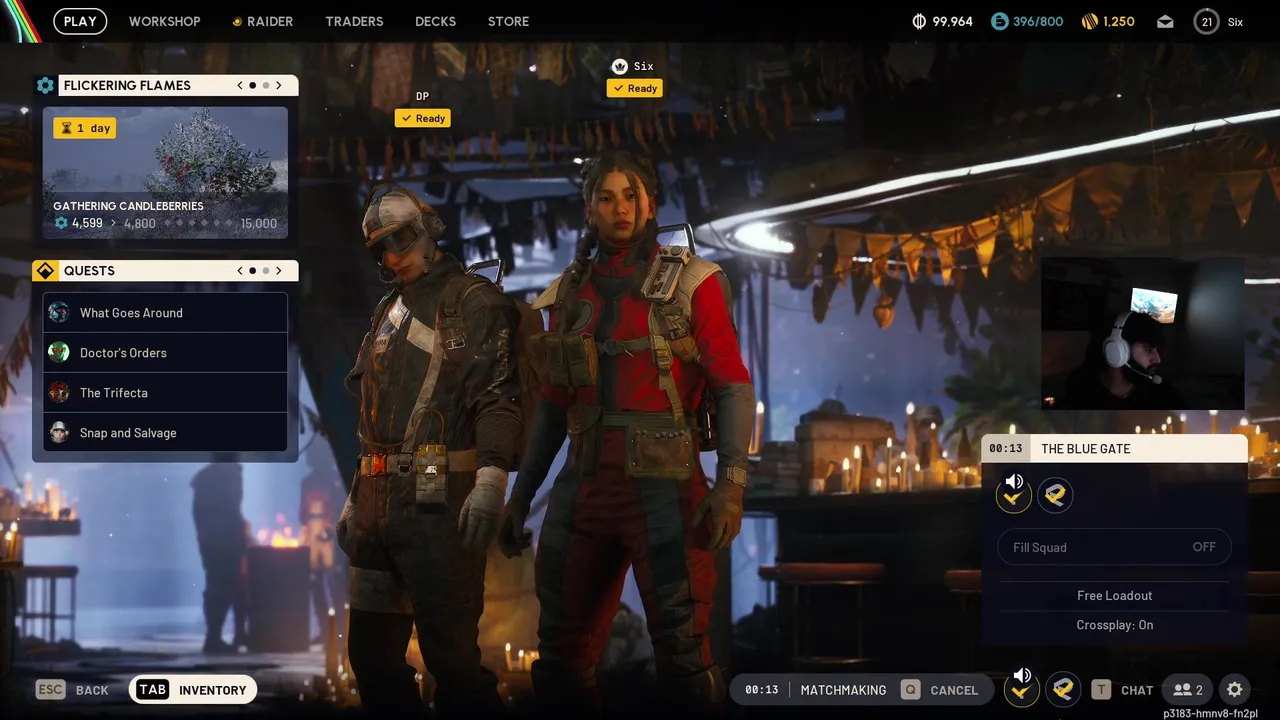
Task: Select Free Loadout option
Action: tap(1115, 595)
